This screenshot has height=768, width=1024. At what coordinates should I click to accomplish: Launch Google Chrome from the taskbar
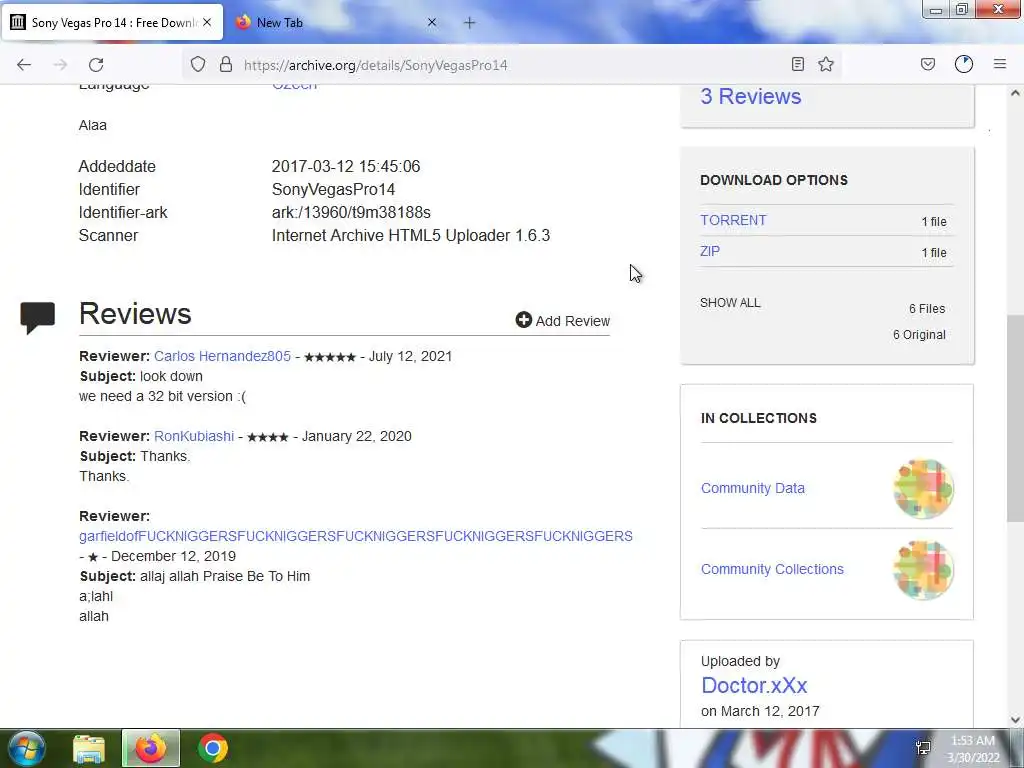212,748
